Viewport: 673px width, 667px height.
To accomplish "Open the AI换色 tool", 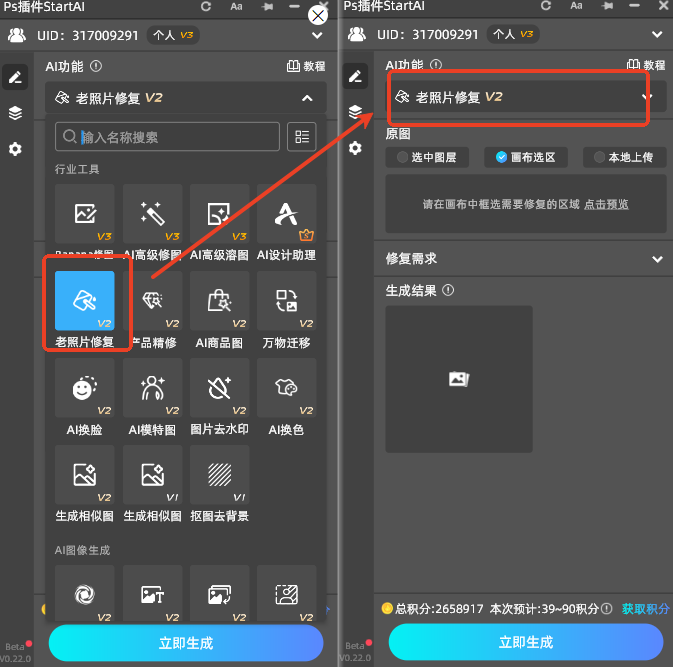I will 286,388.
